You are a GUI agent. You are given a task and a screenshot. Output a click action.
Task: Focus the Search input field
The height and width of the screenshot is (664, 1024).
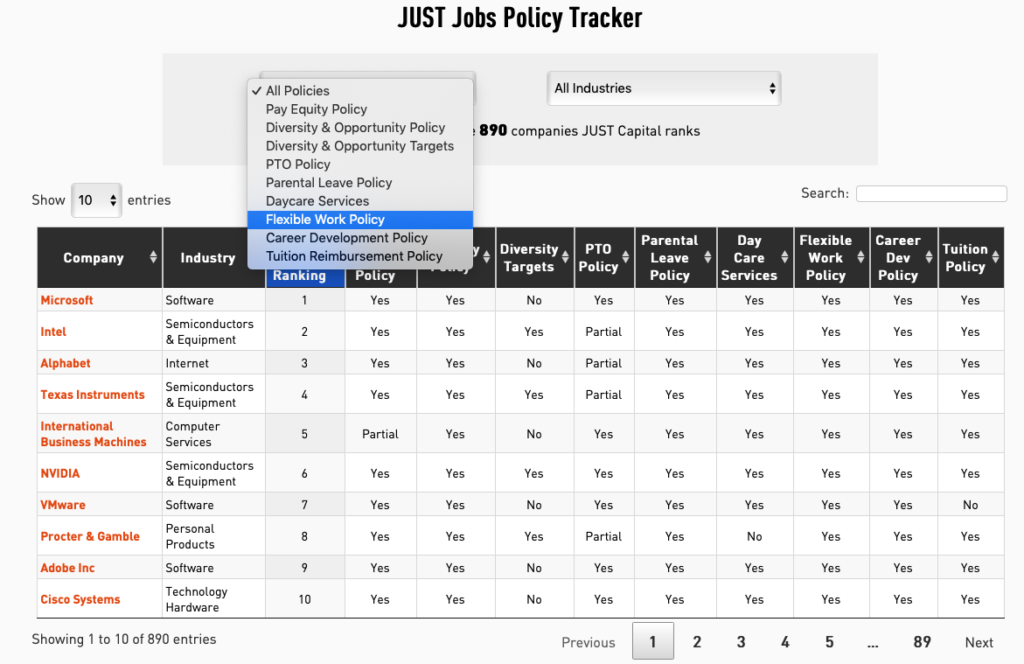point(931,193)
